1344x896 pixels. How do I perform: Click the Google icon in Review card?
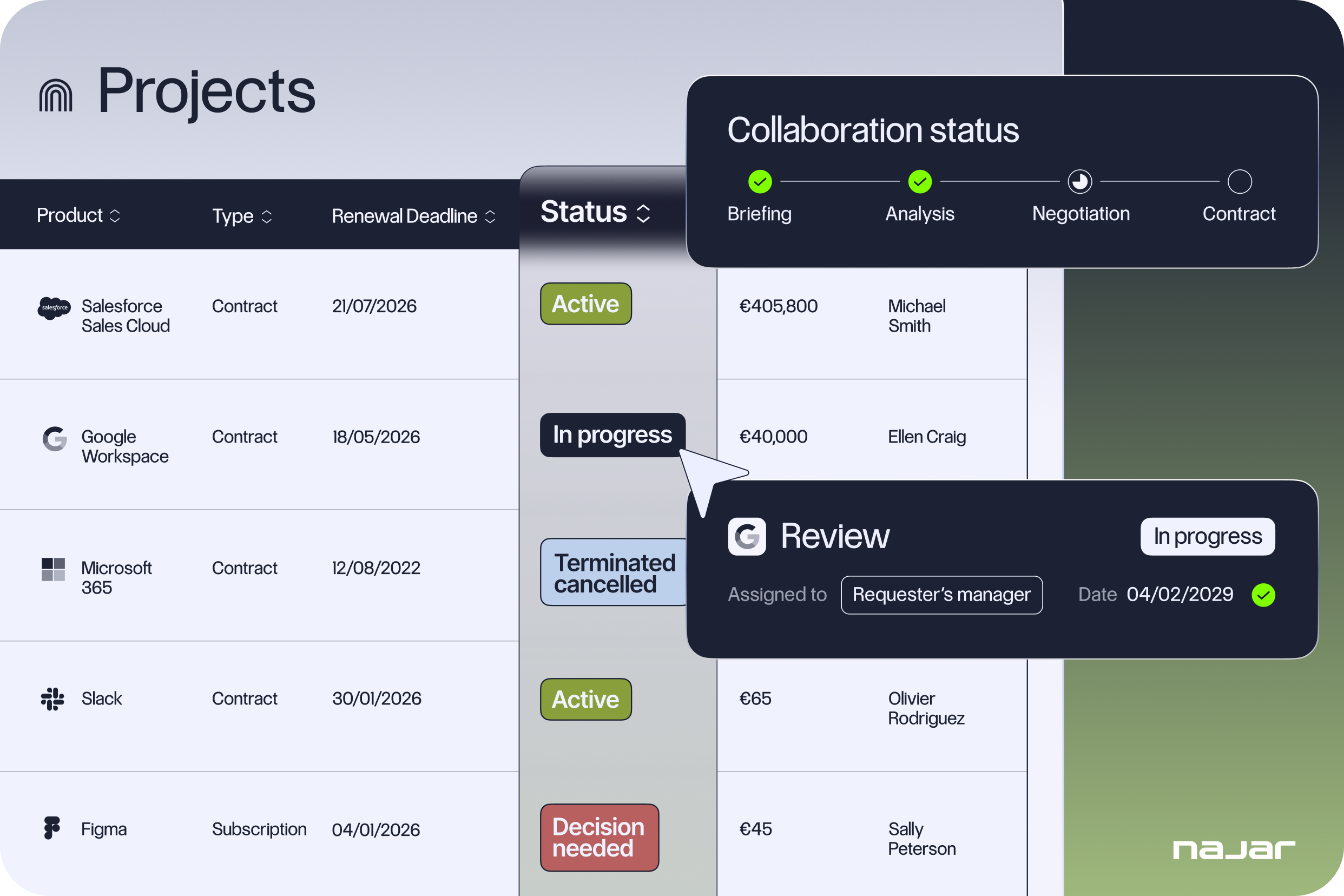point(747,537)
